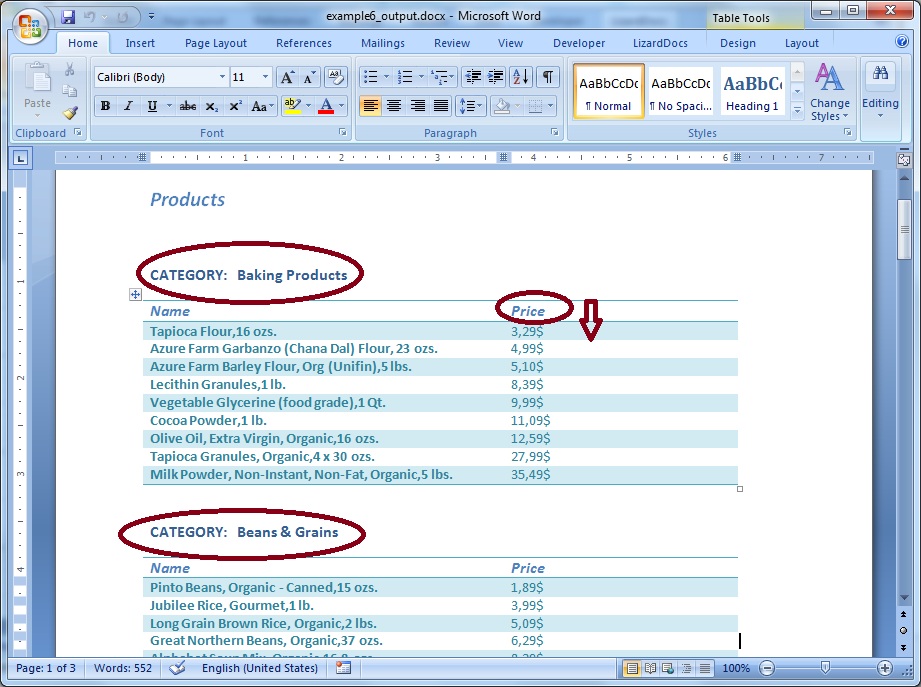921x687 pixels.
Task: Open the Page Layout tab
Action: [x=216, y=43]
